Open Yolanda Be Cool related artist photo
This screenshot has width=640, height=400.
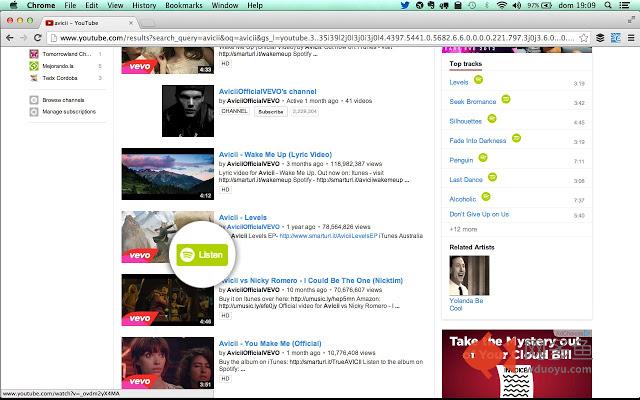click(x=469, y=276)
